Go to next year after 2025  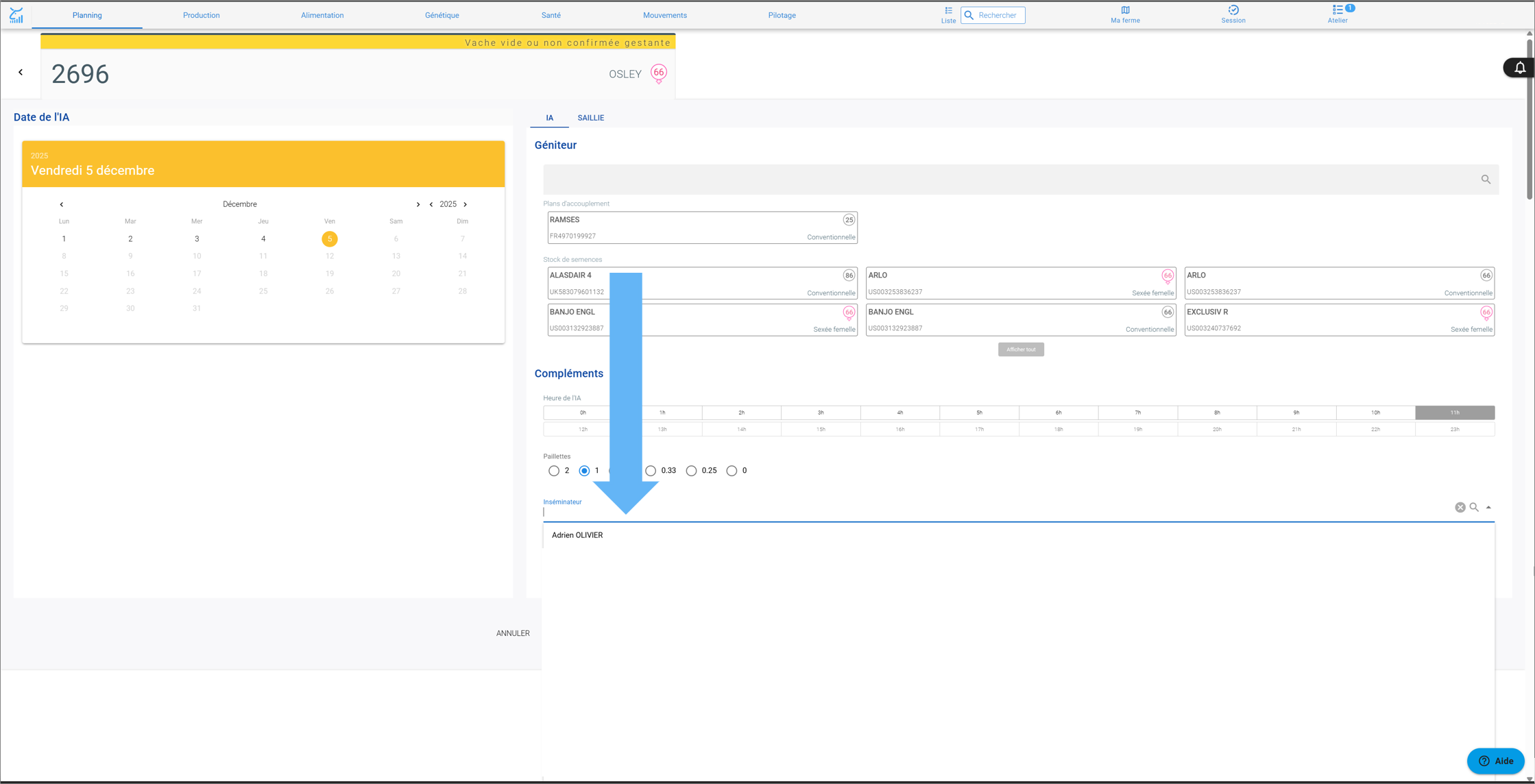[x=466, y=204]
